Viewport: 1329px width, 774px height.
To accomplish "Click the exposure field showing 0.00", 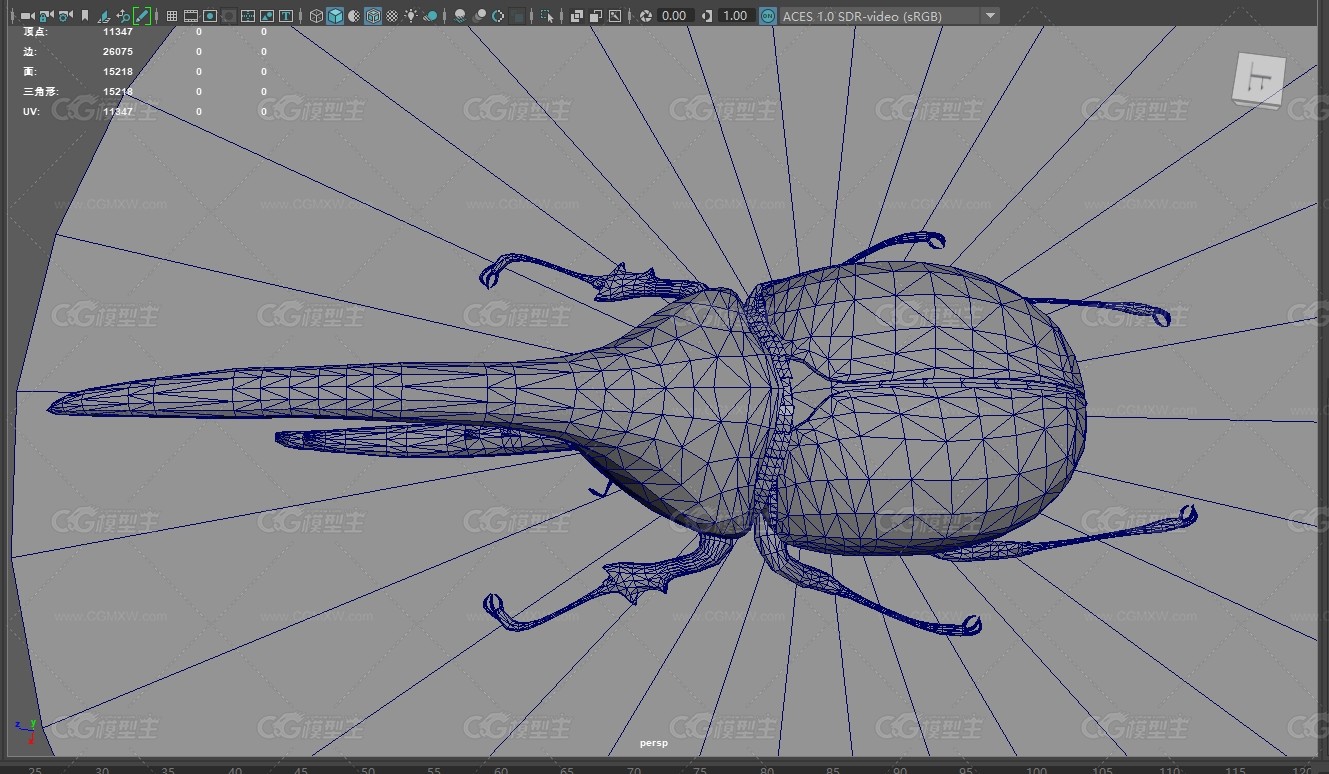I will (x=675, y=16).
